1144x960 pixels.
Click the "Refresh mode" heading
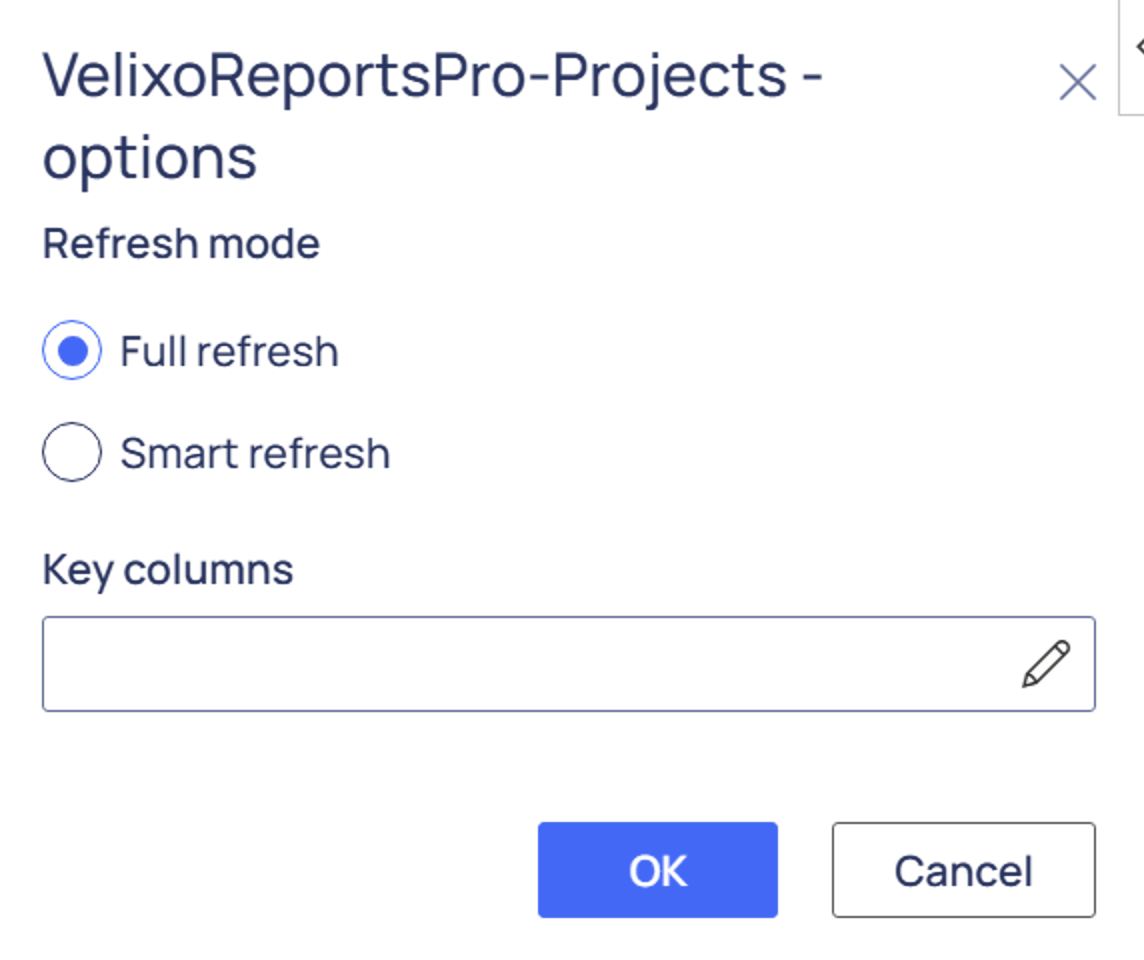point(181,244)
